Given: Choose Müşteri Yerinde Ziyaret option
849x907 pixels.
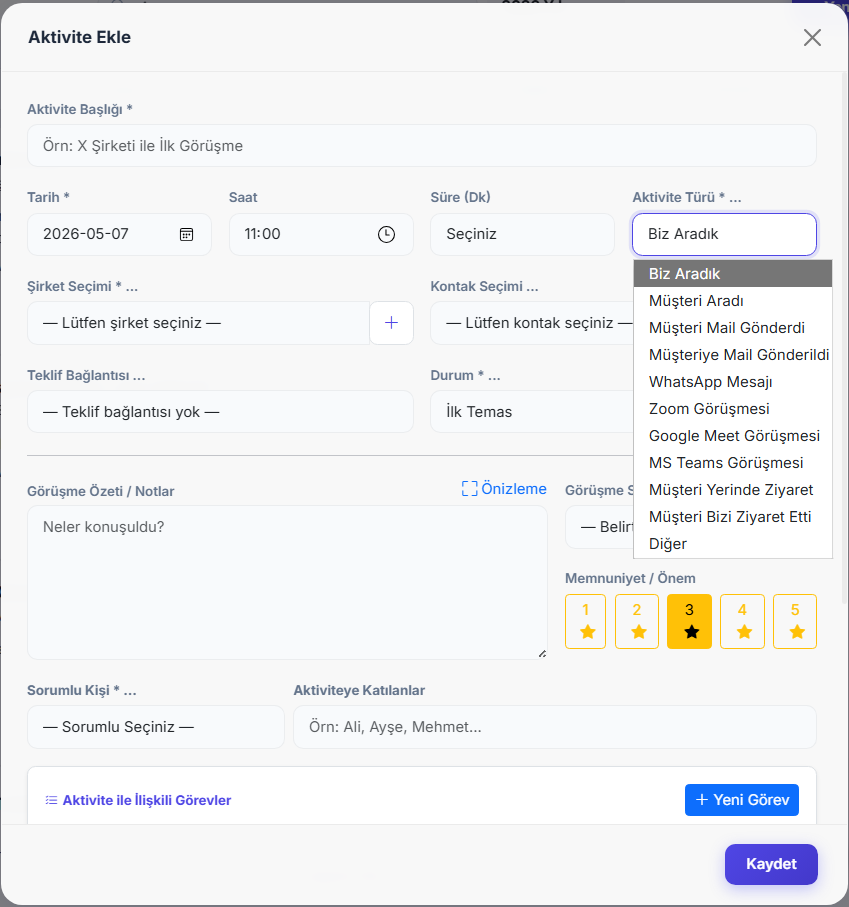Looking at the screenshot, I should click(x=733, y=490).
